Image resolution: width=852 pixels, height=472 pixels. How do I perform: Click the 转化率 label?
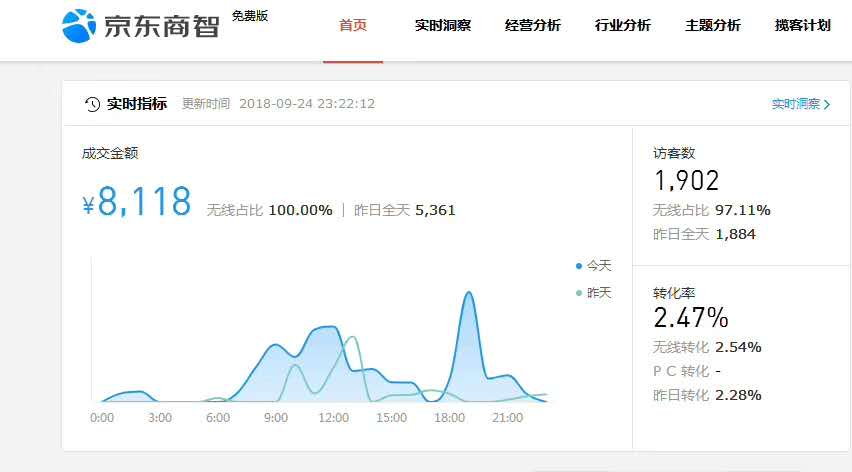(x=674, y=293)
